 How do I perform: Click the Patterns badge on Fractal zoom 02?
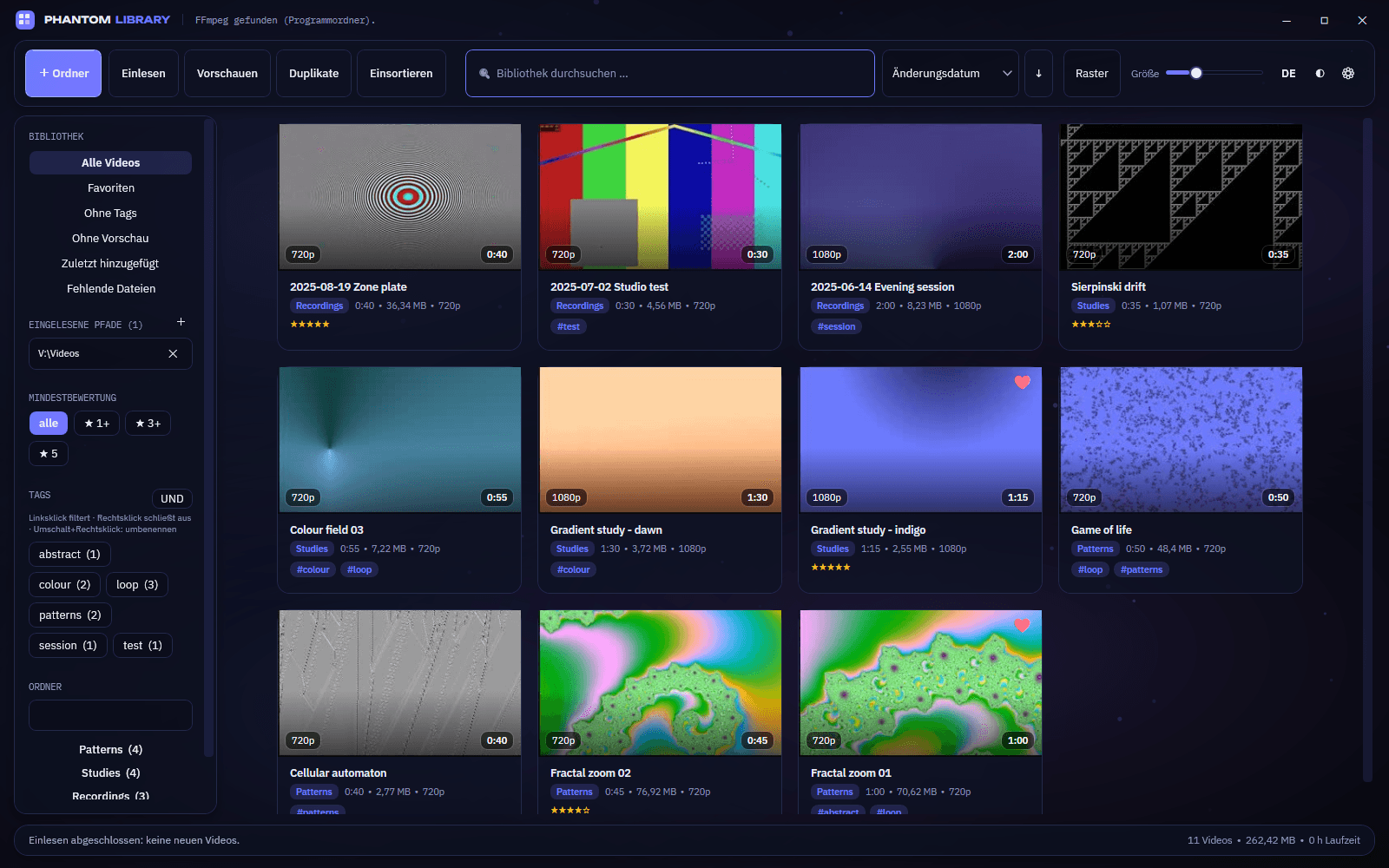pos(575,792)
